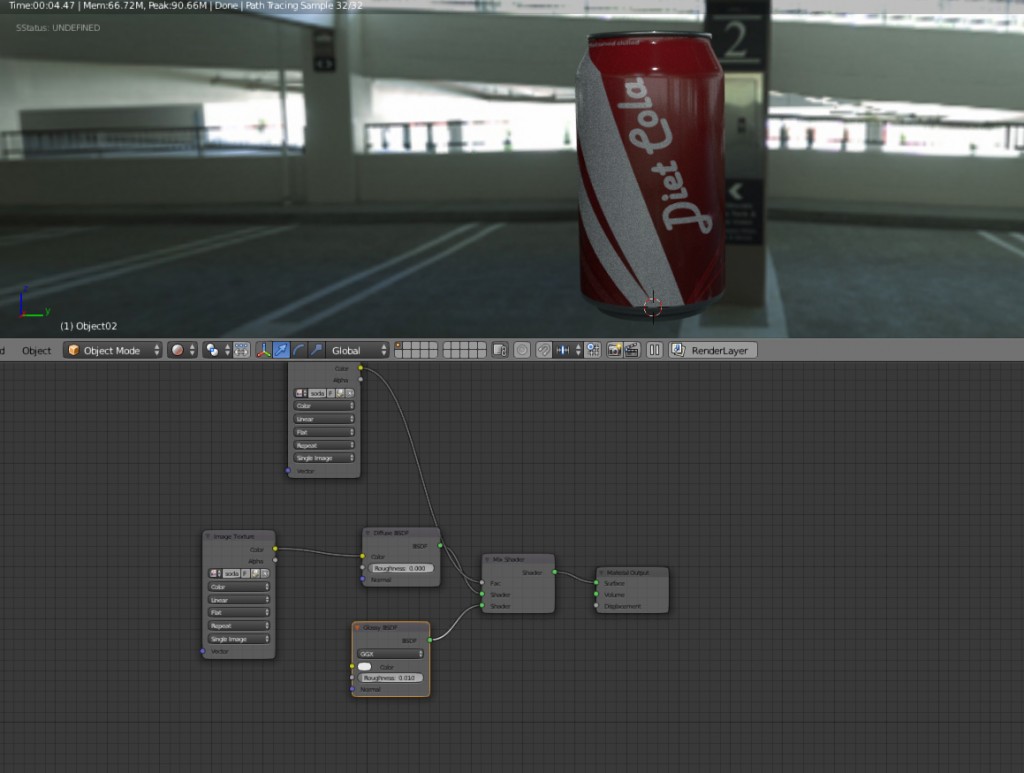Unlink the soda image using the X button
This screenshot has height=773, width=1024.
pyautogui.click(x=264, y=574)
